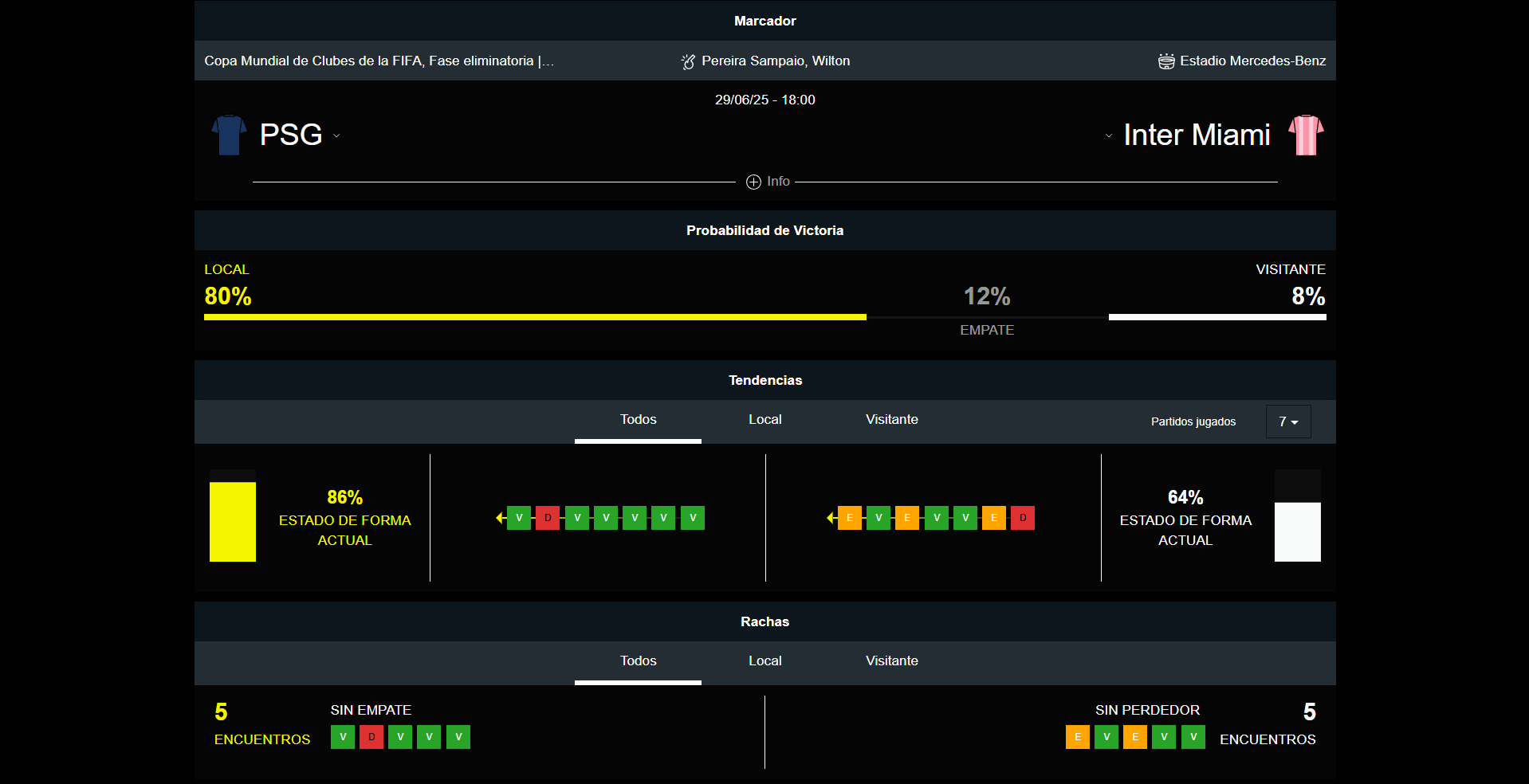1529x784 pixels.
Task: Click the referee whistle icon
Action: [688, 61]
